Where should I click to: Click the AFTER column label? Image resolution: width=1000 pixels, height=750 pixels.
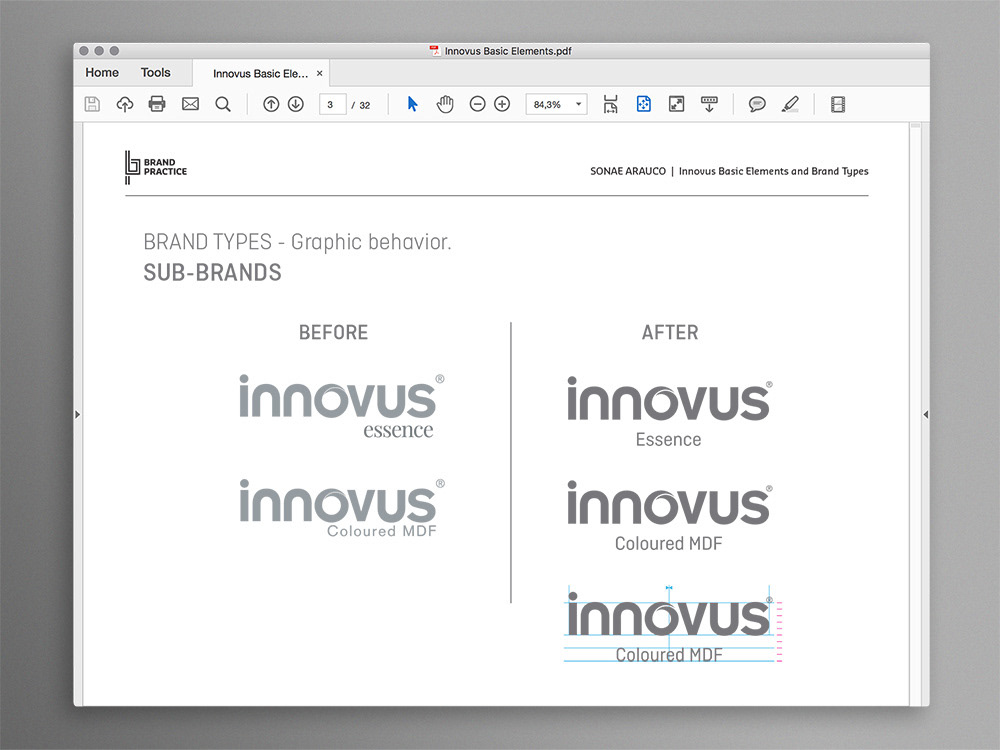click(x=670, y=332)
